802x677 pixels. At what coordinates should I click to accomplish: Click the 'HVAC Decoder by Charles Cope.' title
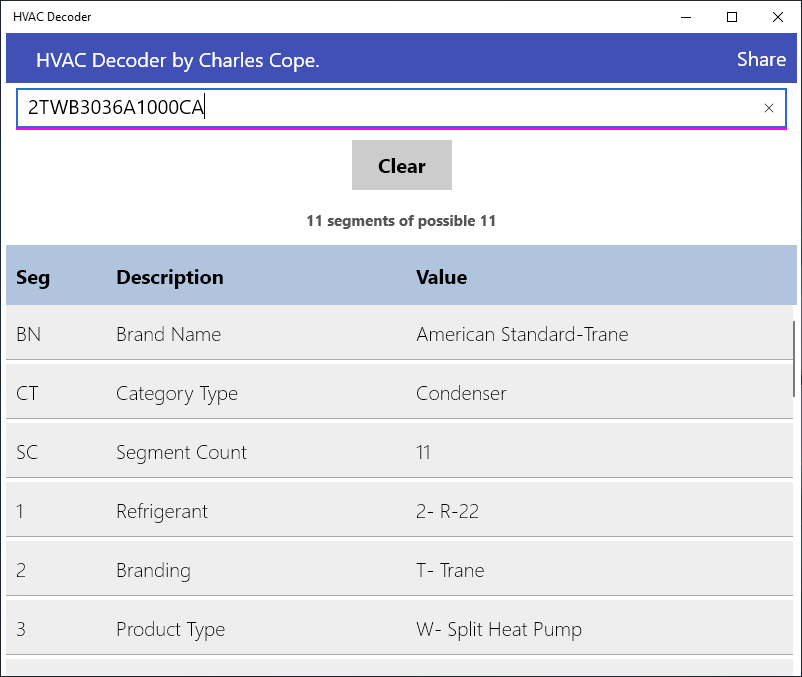point(177,60)
